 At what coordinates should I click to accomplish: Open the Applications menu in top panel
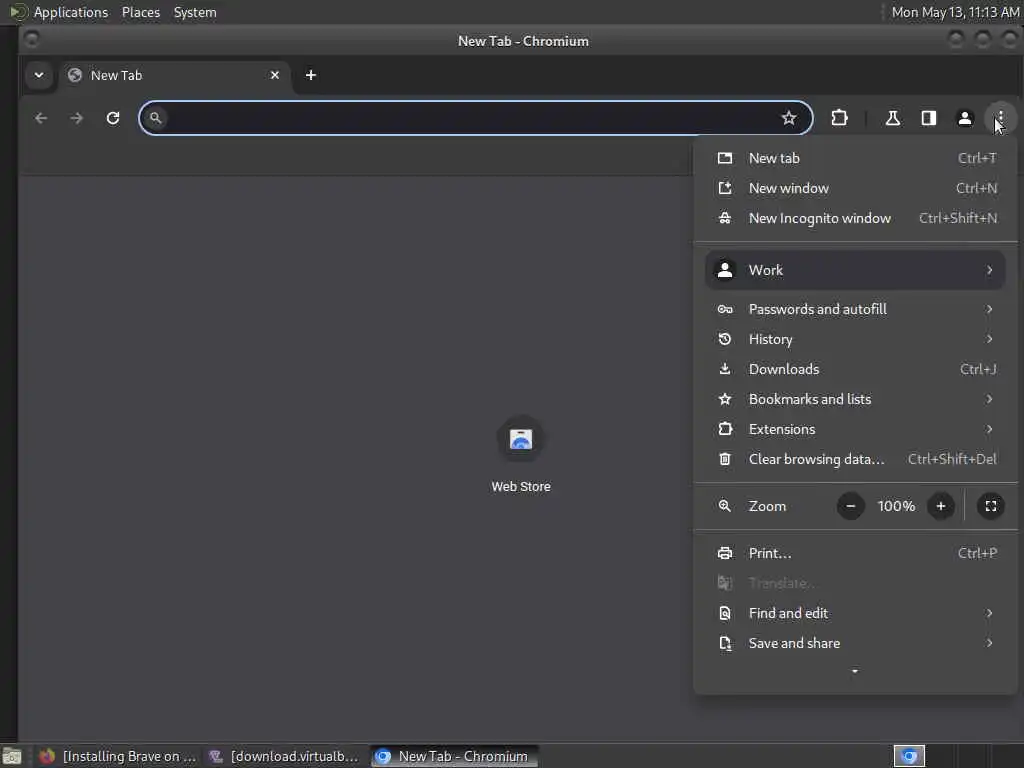tap(71, 12)
